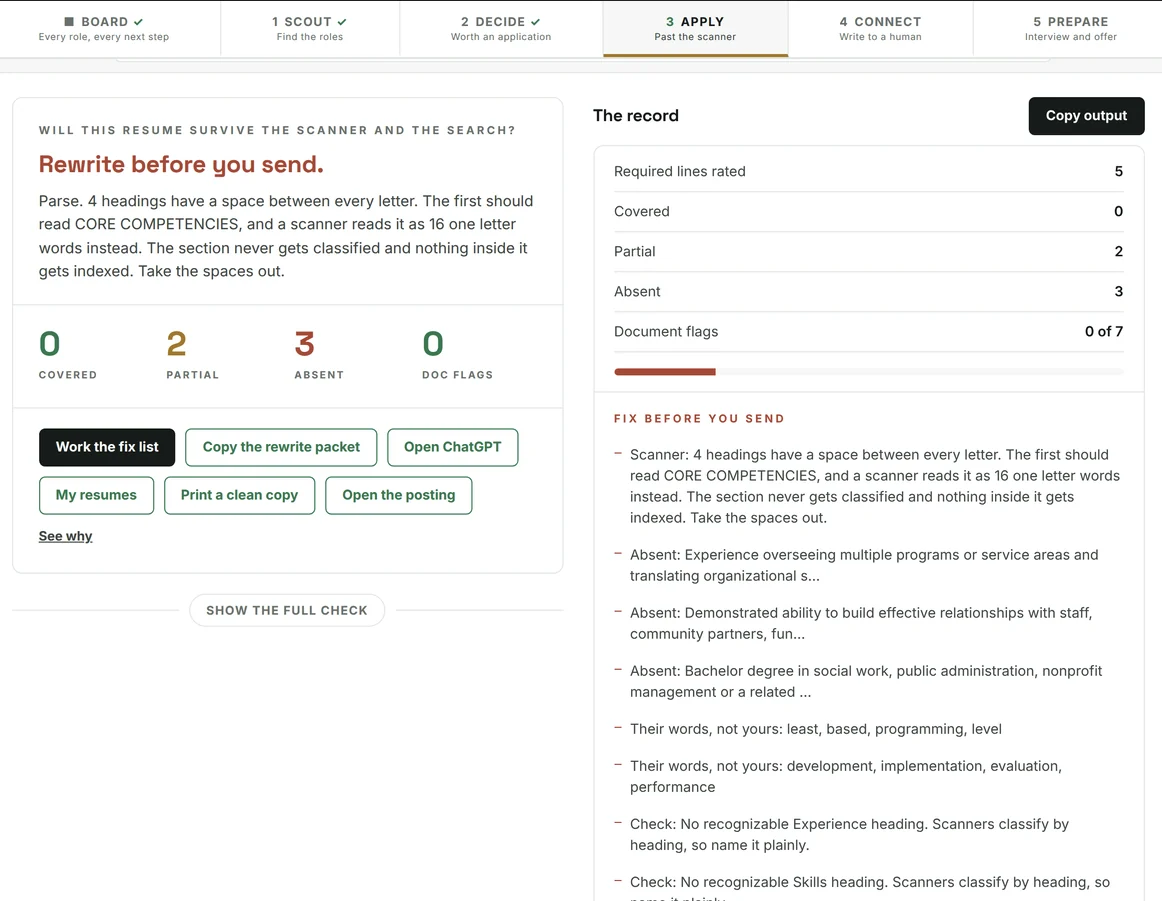The height and width of the screenshot is (901, 1162).
Task: Open My resumes
Action: coord(96,495)
